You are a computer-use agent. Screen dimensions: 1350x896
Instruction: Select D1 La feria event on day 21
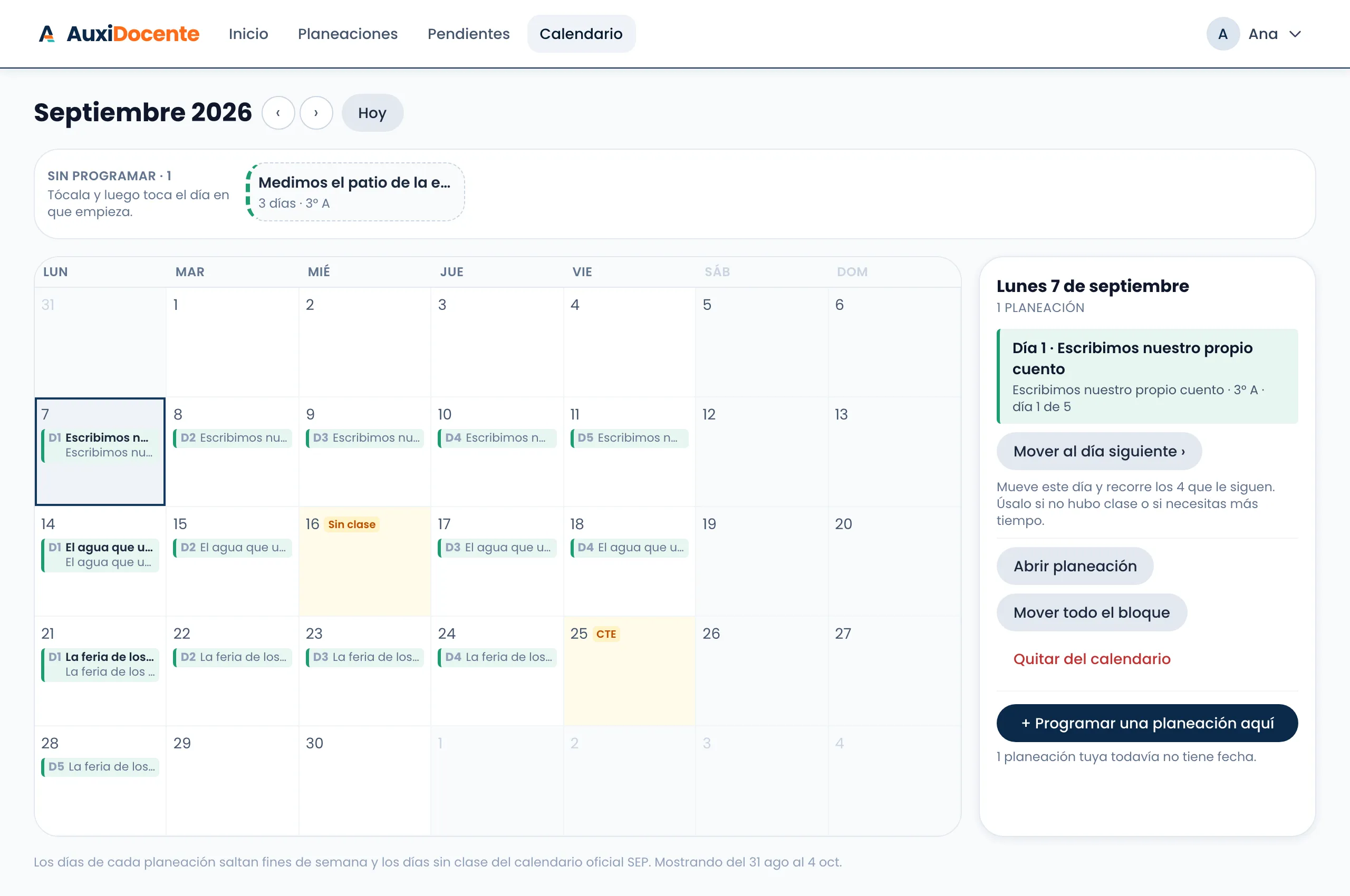pyautogui.click(x=100, y=665)
